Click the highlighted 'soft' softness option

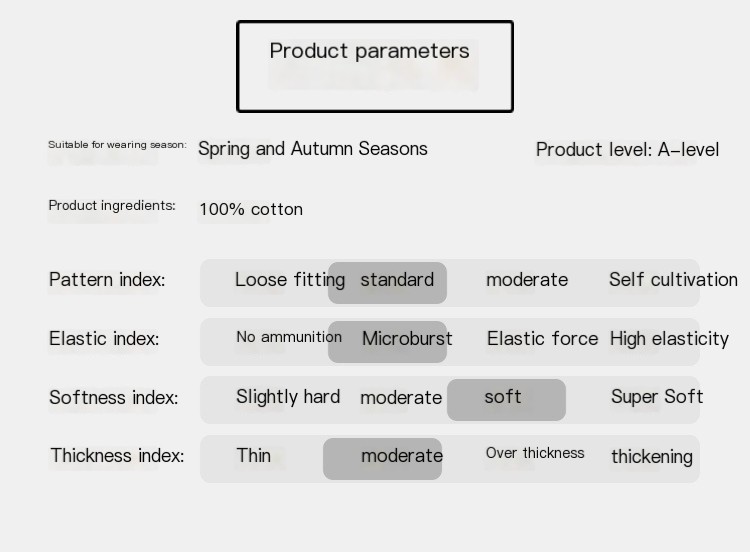[x=507, y=400]
